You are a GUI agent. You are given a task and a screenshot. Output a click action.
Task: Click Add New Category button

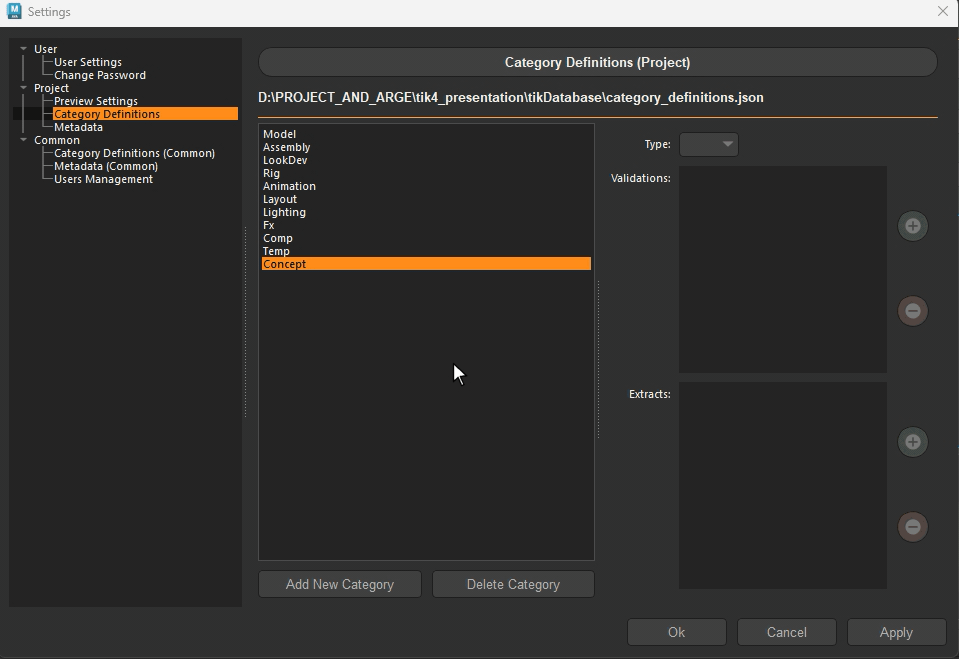(x=339, y=584)
